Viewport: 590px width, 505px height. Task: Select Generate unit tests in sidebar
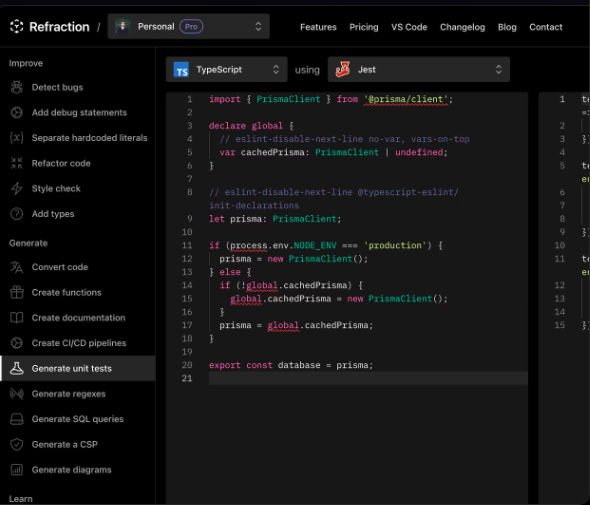click(x=78, y=368)
